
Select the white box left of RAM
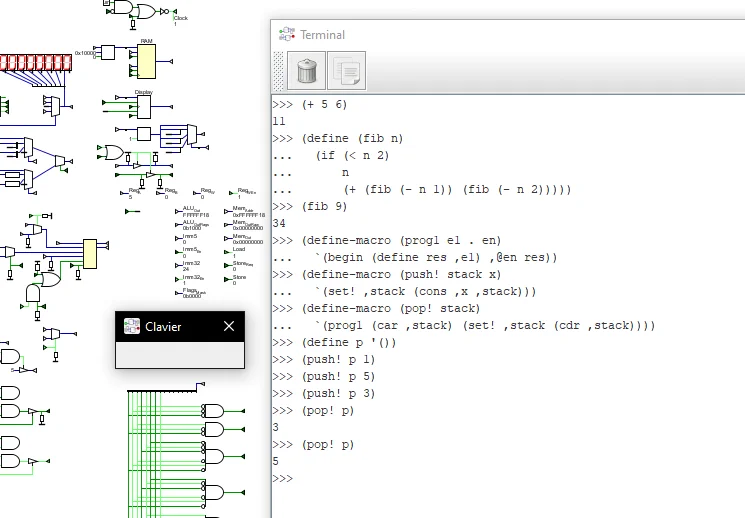tap(108, 52)
